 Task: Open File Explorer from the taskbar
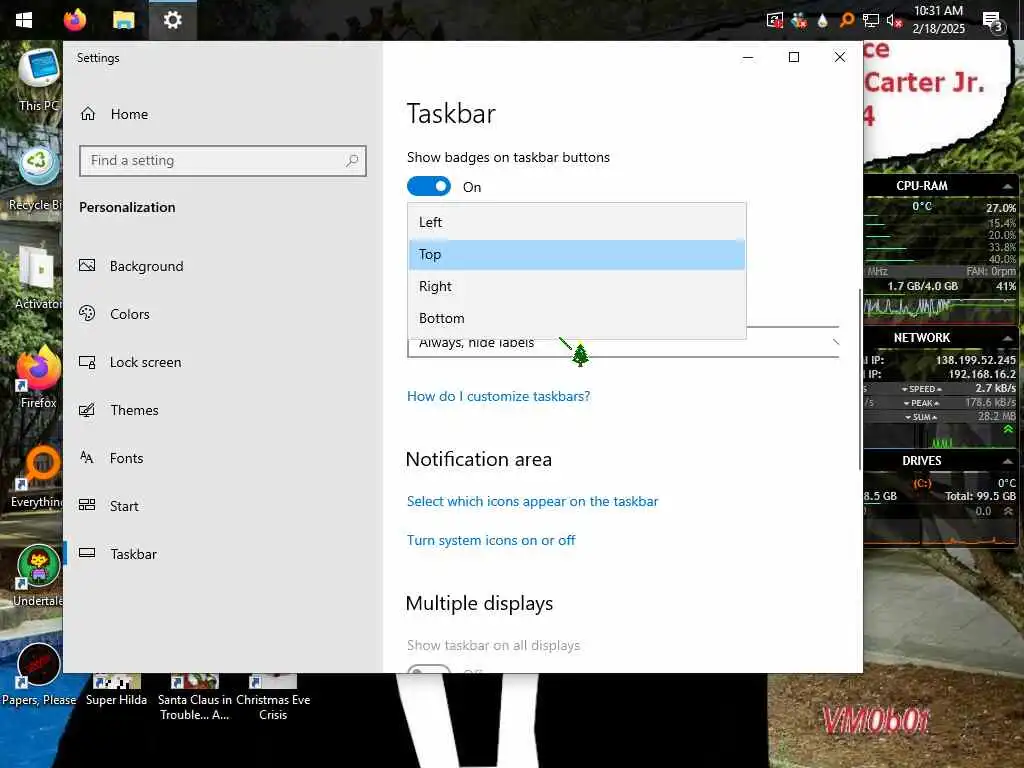pos(123,20)
